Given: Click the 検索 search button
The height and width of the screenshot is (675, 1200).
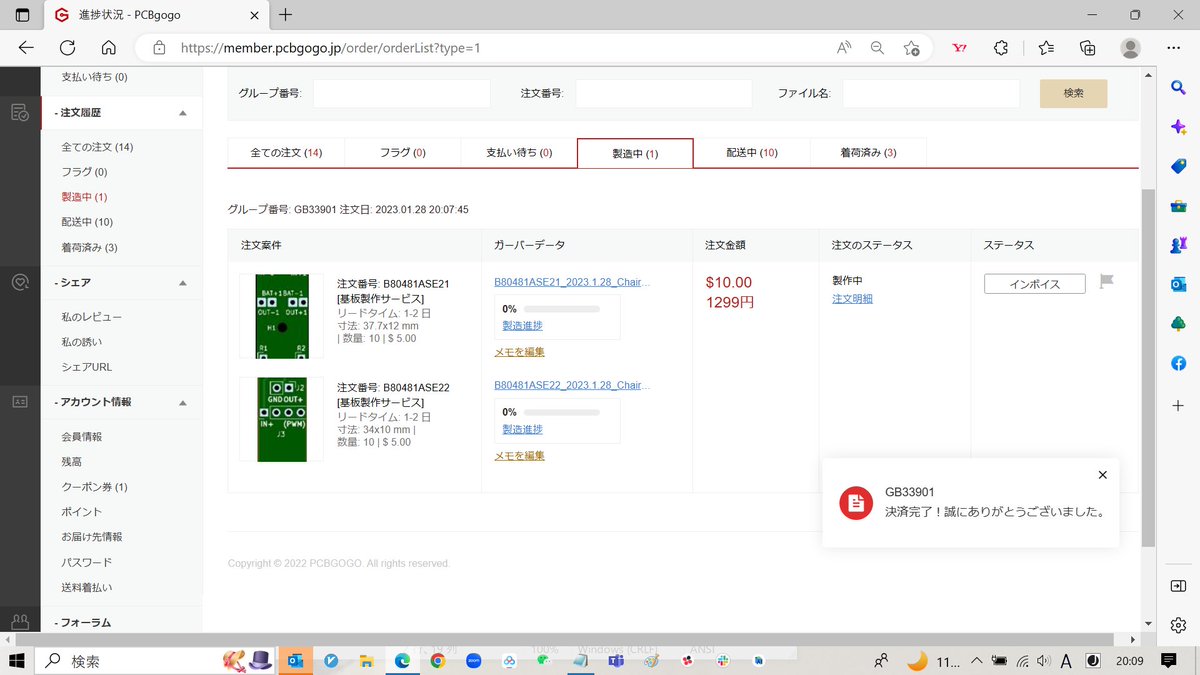Looking at the screenshot, I should point(1073,93).
